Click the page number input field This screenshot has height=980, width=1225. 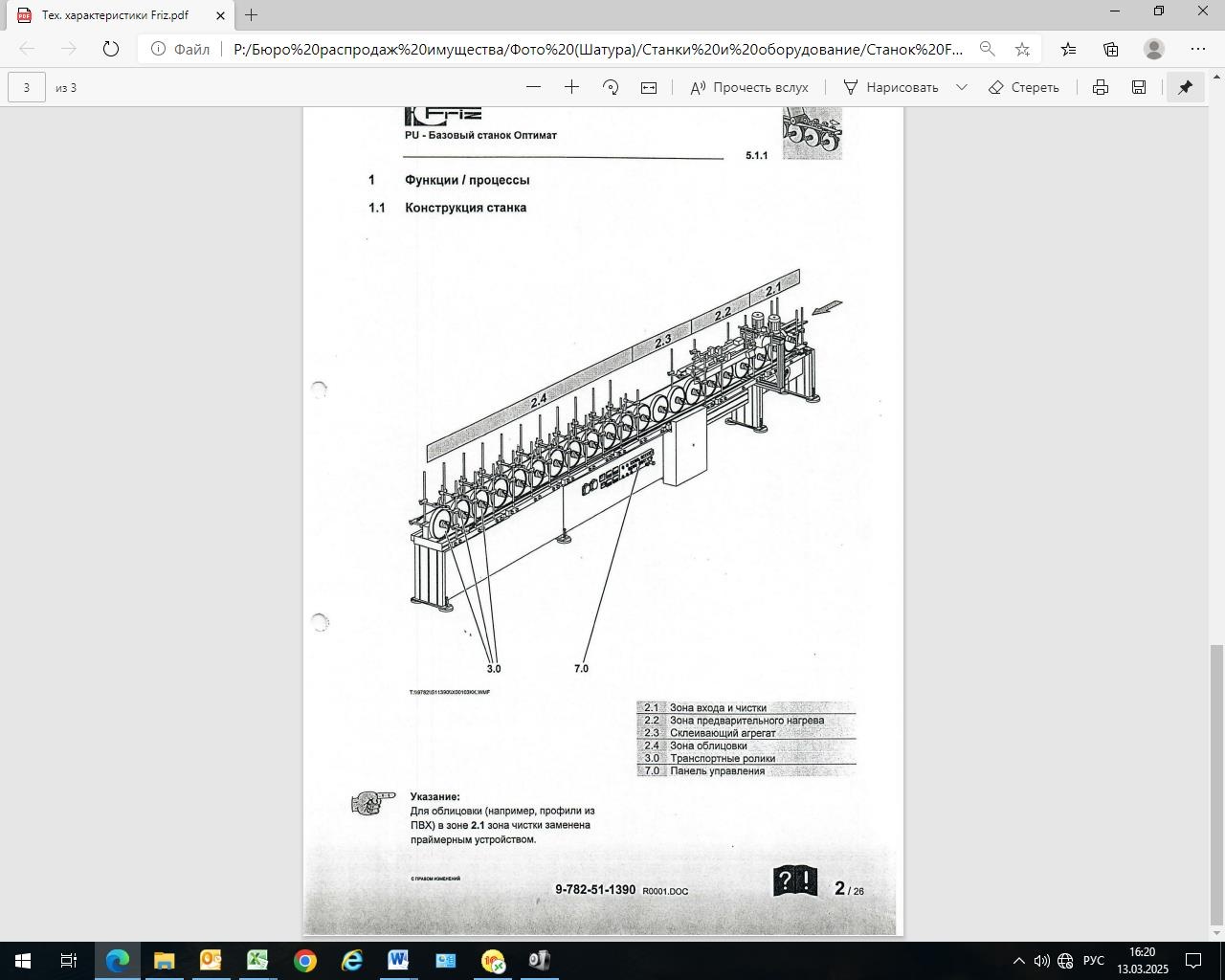27,87
